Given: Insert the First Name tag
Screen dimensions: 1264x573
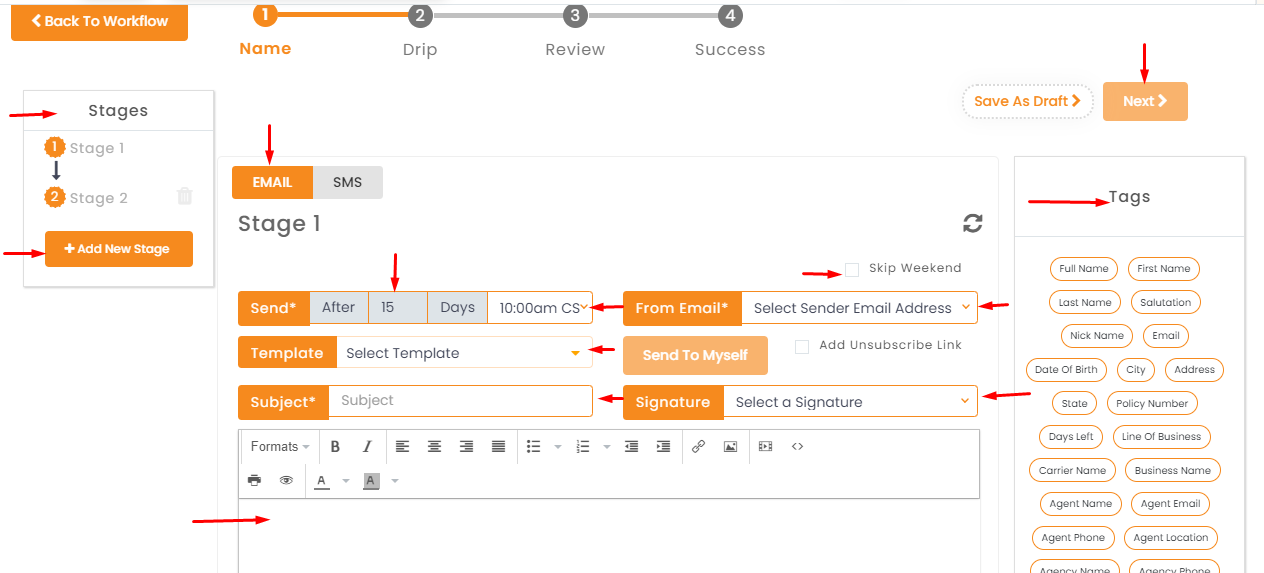Looking at the screenshot, I should [1164, 268].
